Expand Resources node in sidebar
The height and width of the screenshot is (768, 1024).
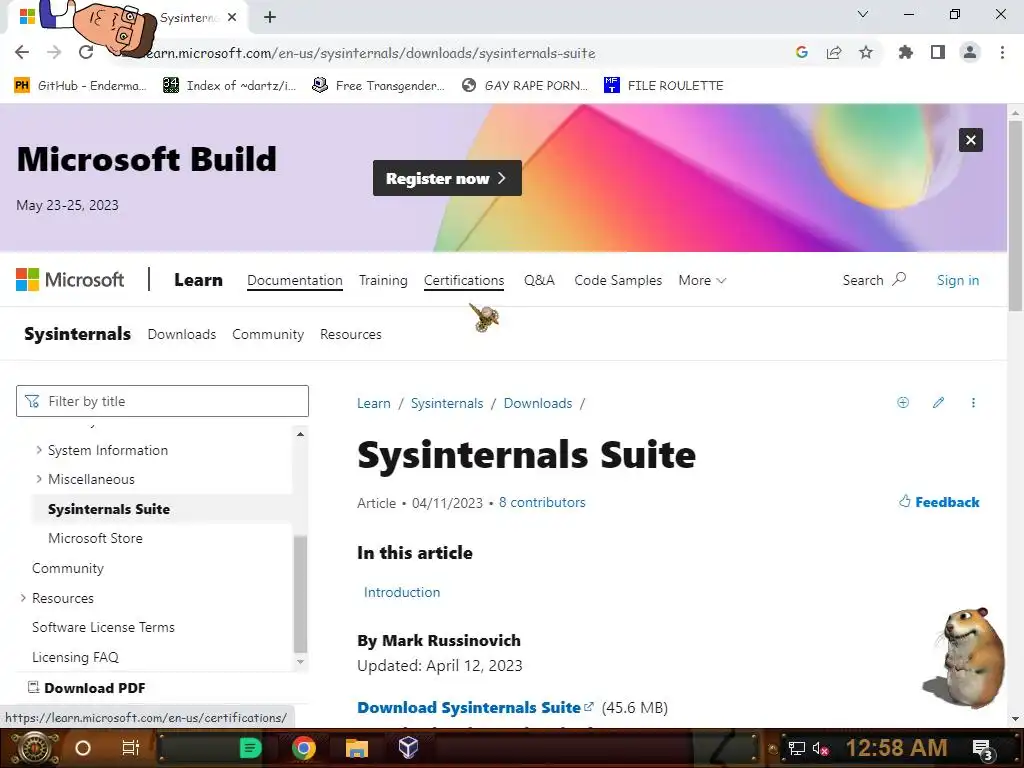coord(23,598)
